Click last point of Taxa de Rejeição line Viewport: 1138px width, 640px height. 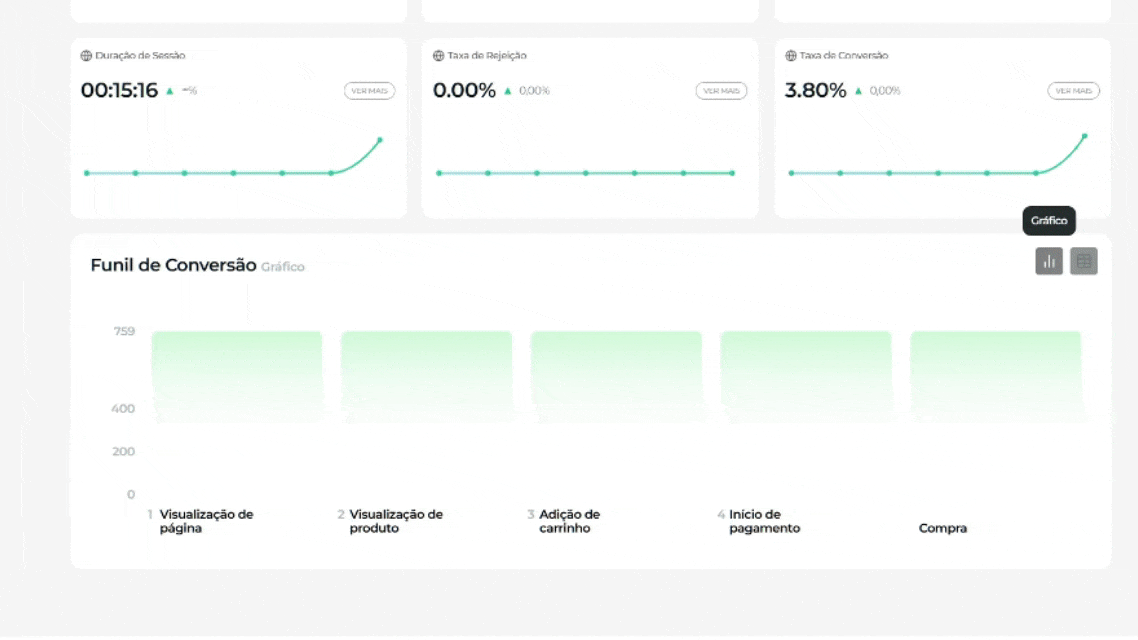(x=732, y=173)
